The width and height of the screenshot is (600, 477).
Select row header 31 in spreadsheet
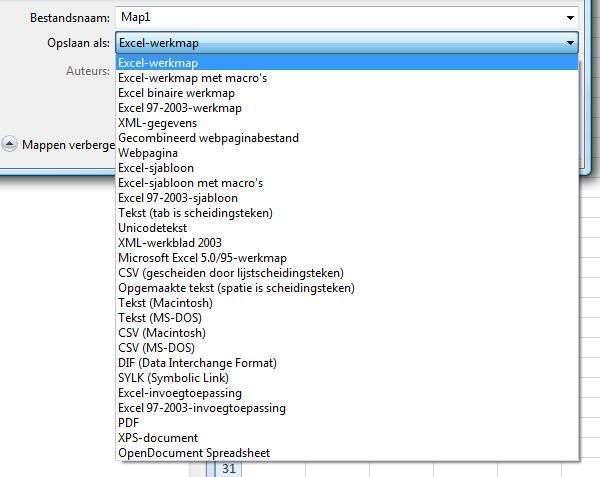228,469
